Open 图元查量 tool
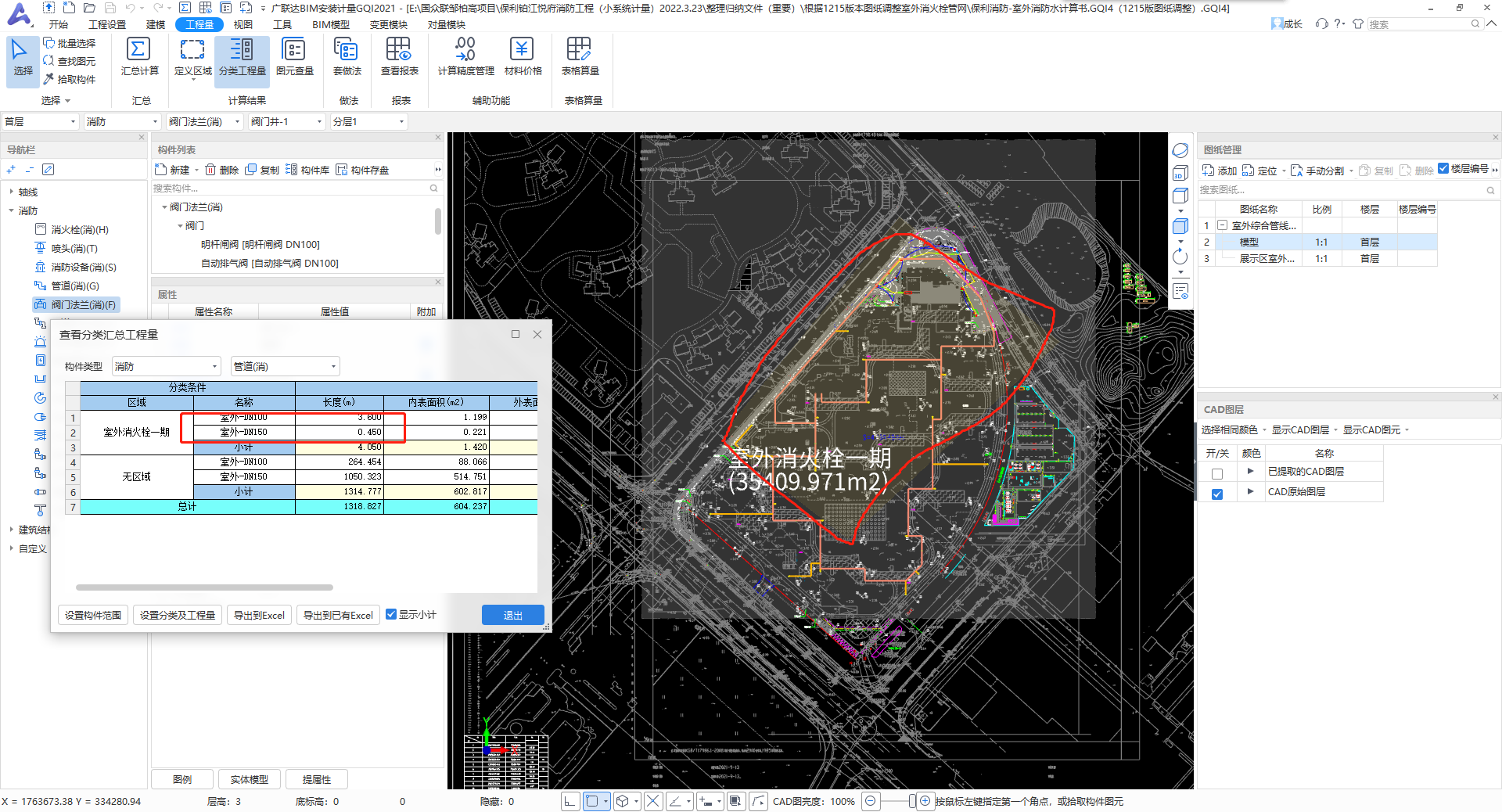The height and width of the screenshot is (812, 1502). coord(294,59)
